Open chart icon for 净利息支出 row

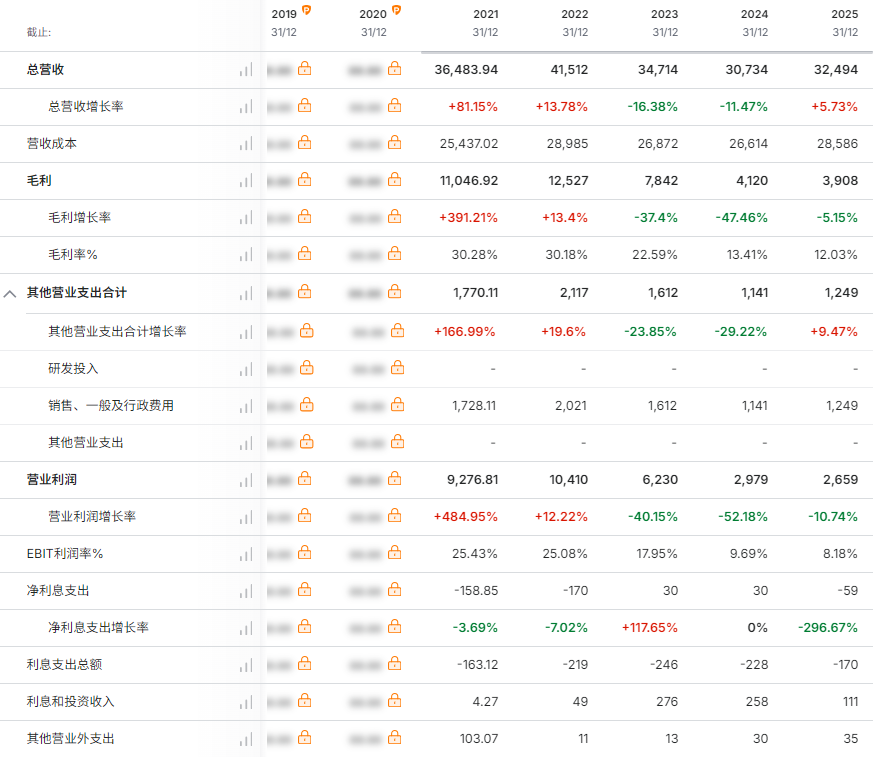pos(245,591)
